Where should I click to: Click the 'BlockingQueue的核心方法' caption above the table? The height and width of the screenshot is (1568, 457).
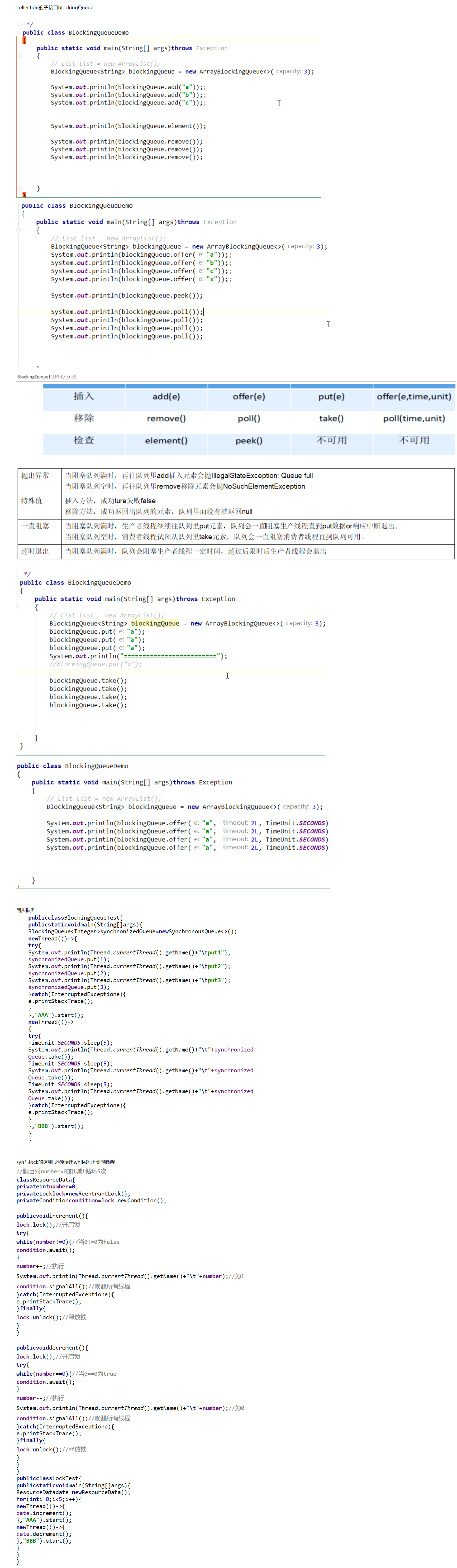pos(47,377)
